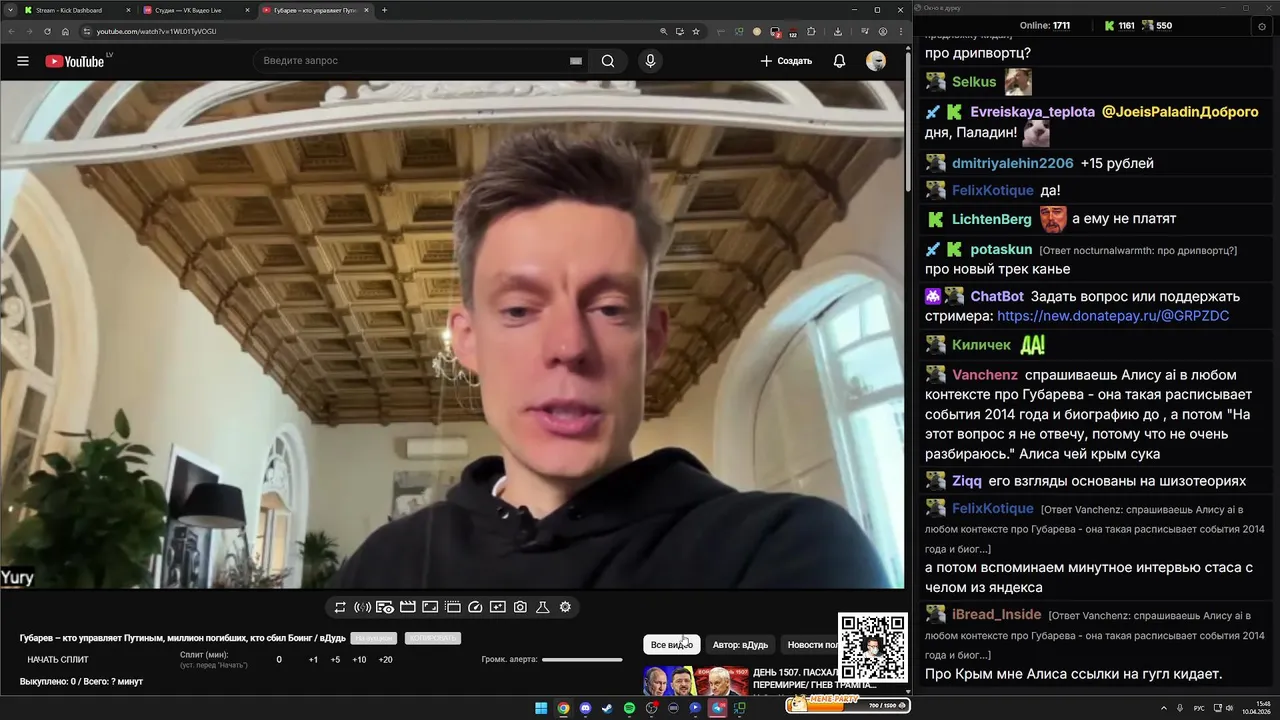
Task: Select username Ziqq in the chat
Action: [967, 481]
